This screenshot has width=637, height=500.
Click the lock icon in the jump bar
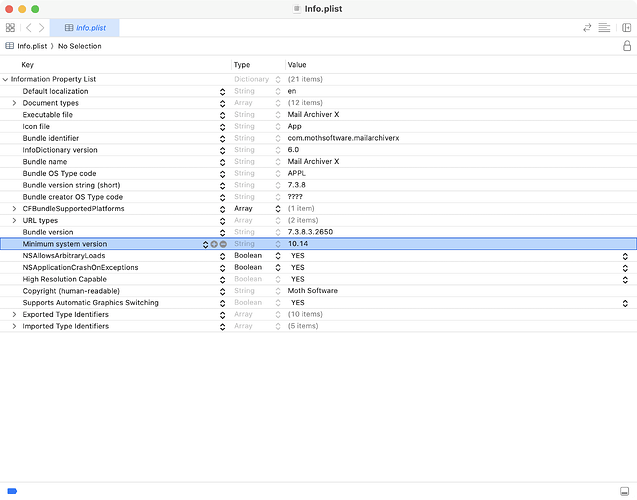(627, 45)
